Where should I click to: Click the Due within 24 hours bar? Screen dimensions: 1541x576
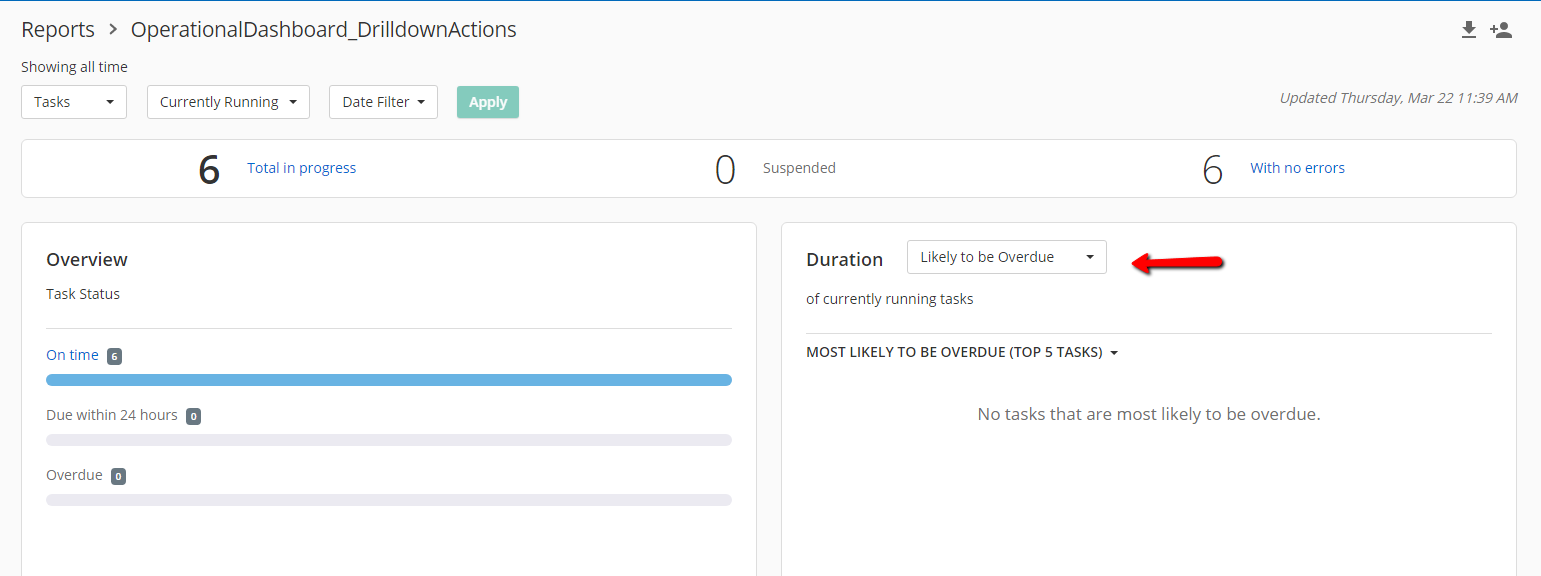pos(389,440)
